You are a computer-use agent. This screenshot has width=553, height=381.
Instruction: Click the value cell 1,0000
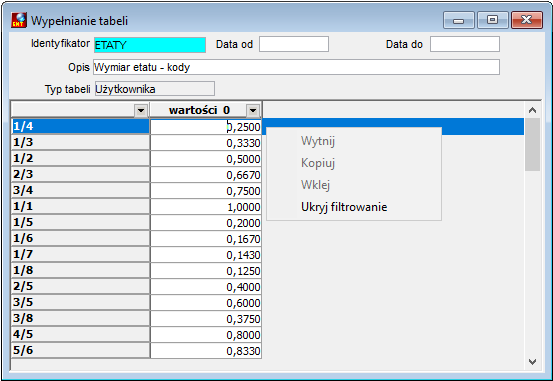pos(206,206)
